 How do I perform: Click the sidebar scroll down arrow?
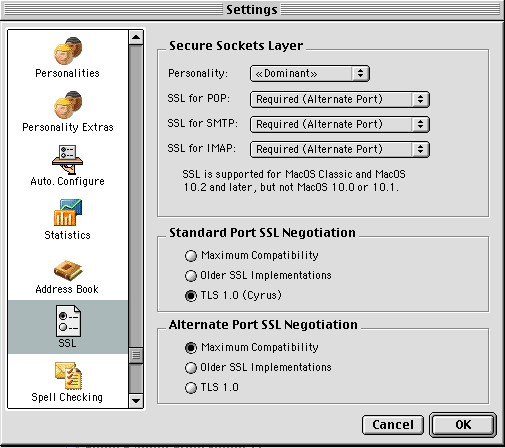pos(136,401)
